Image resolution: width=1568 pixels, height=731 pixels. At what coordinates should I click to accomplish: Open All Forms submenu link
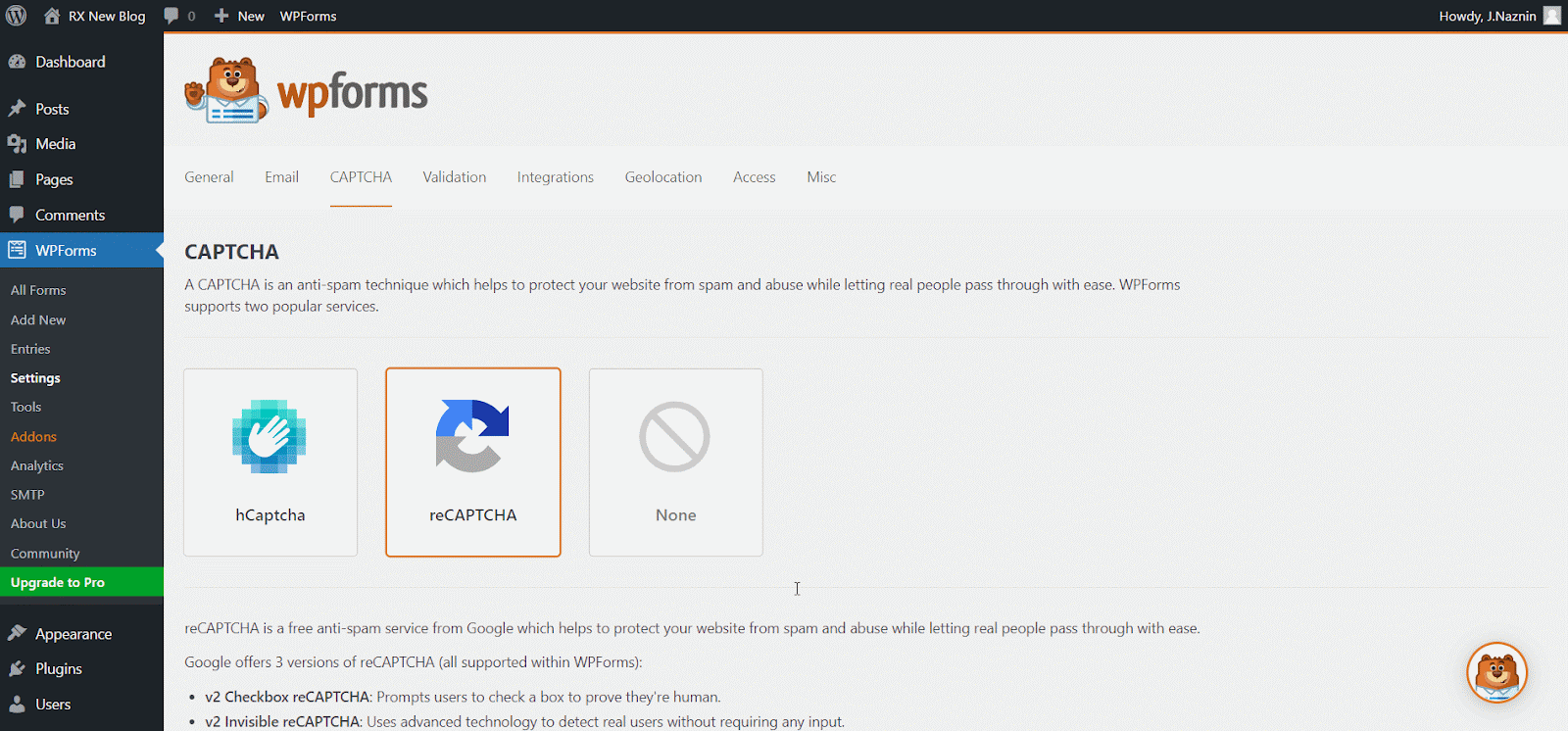(x=38, y=290)
